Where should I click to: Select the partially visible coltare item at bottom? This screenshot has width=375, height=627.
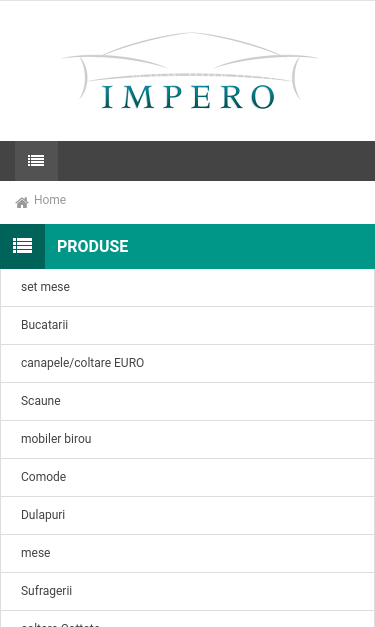pos(188,619)
